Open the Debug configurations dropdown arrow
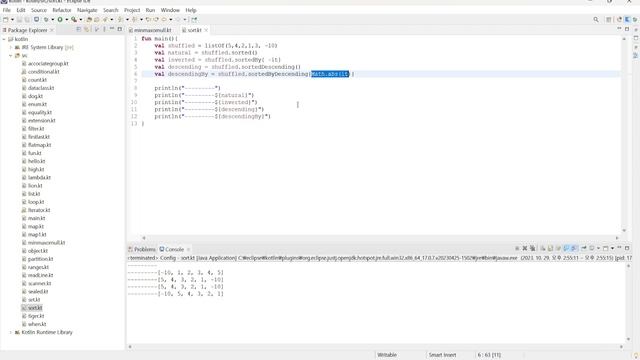 pyautogui.click(x=53, y=20)
